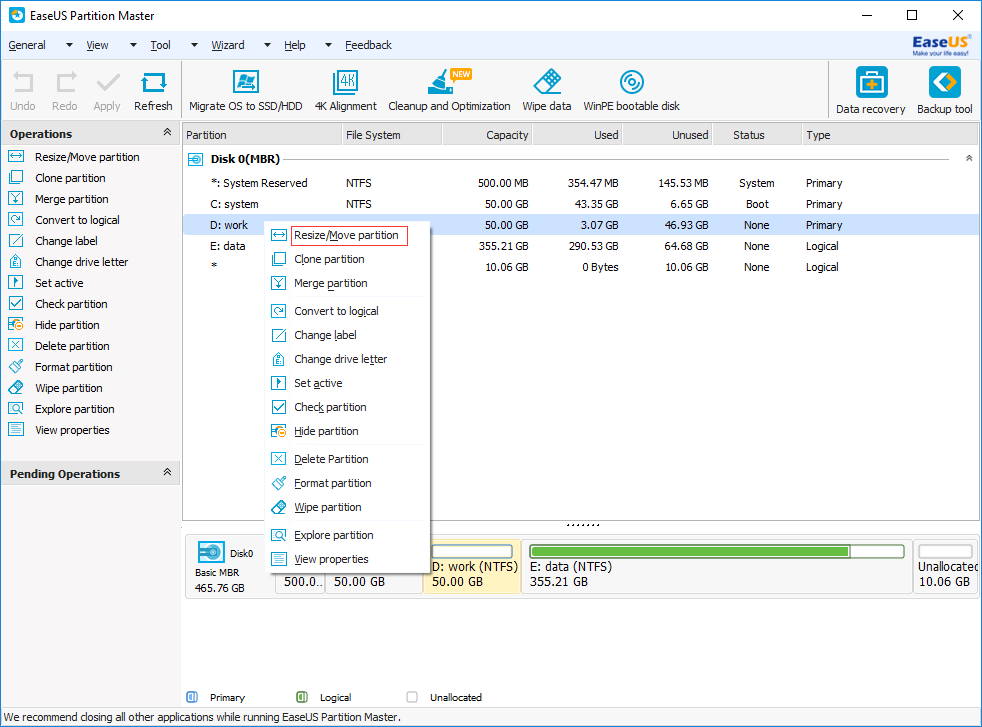Choose Change label from context menu

click(349, 335)
